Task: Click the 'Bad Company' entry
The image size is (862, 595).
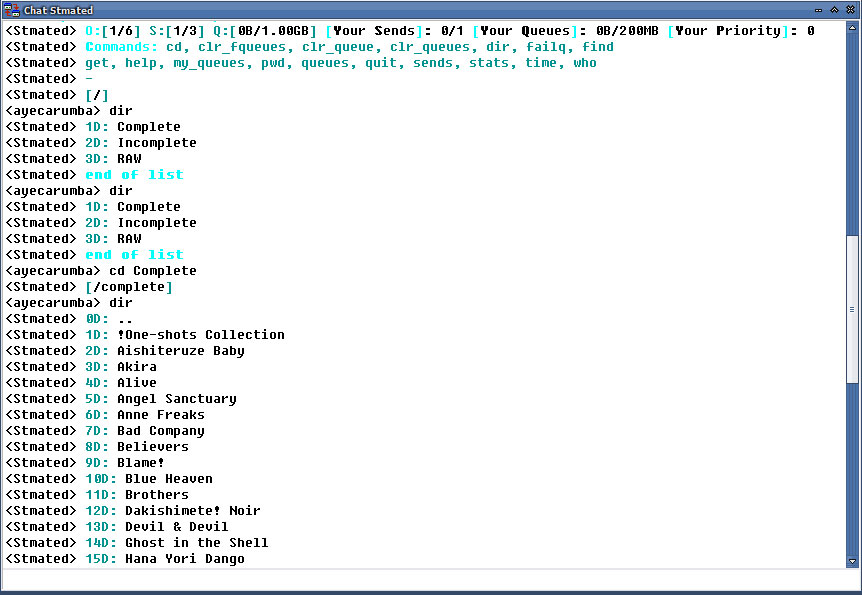Action: pyautogui.click(x=161, y=431)
